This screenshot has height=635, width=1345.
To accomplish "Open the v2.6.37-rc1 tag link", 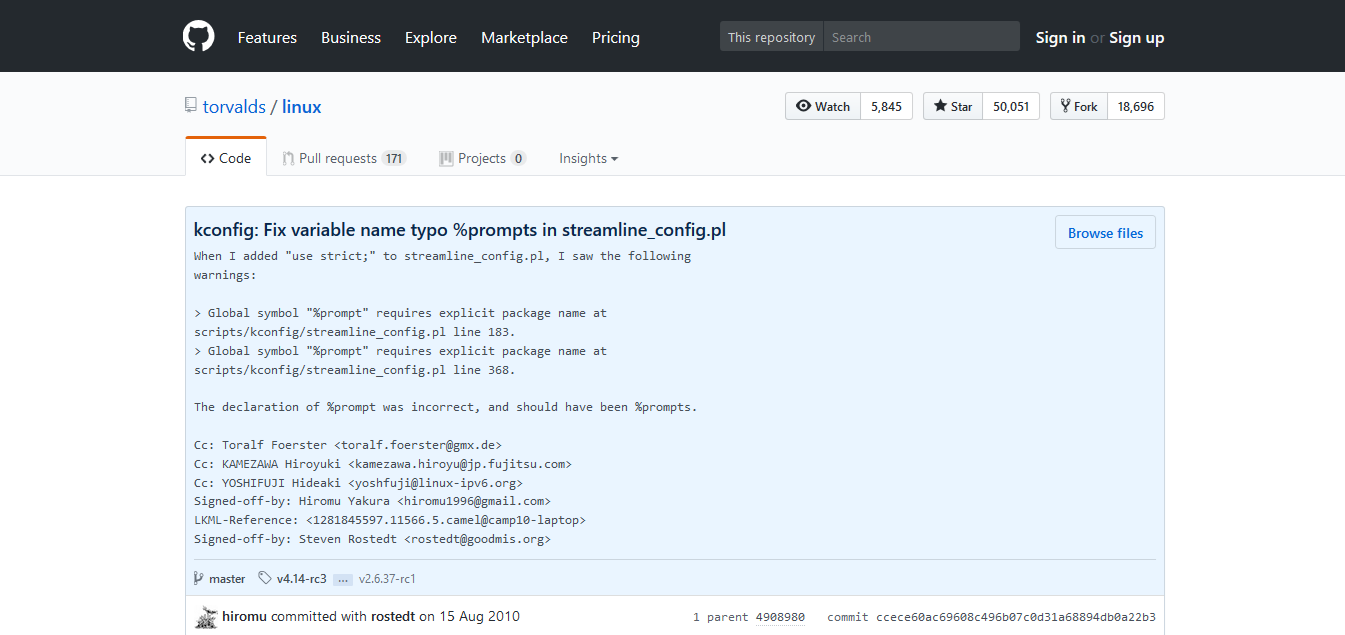I will [x=387, y=579].
